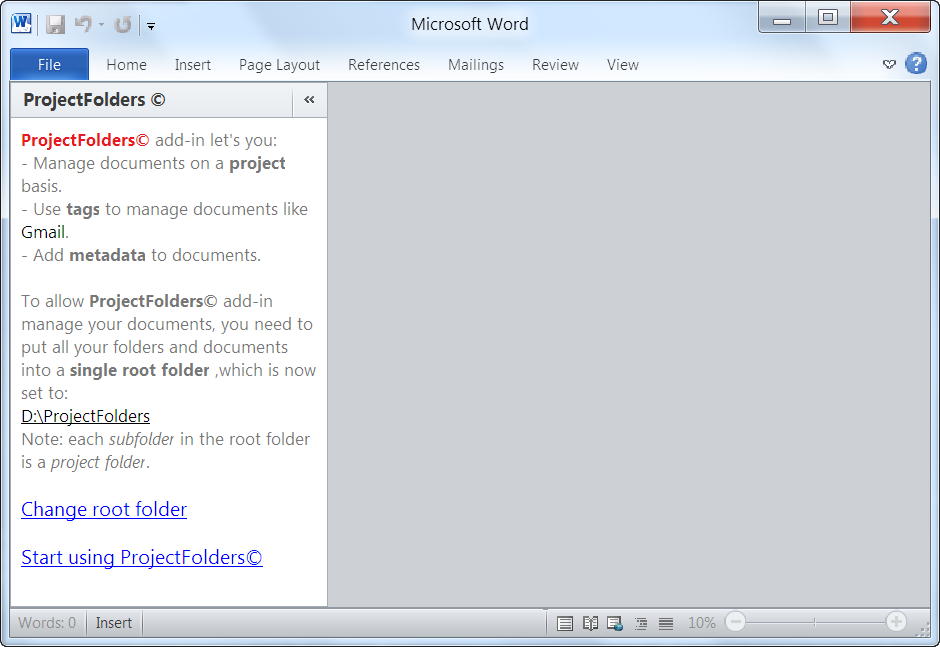This screenshot has height=647, width=940.
Task: Open the Review tab
Action: pos(555,65)
